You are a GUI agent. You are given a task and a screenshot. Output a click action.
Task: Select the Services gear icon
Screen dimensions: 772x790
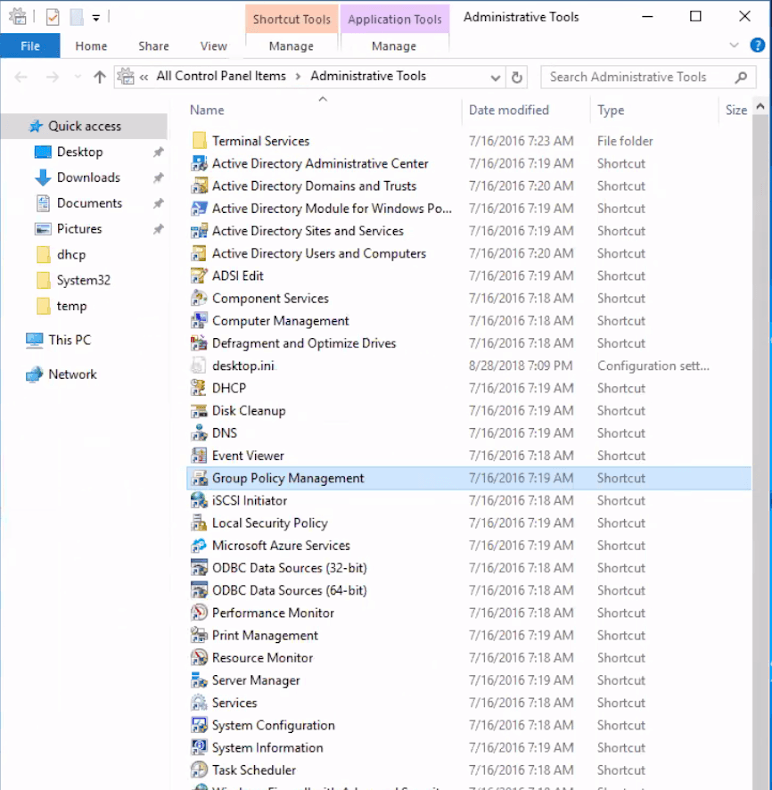tap(199, 702)
